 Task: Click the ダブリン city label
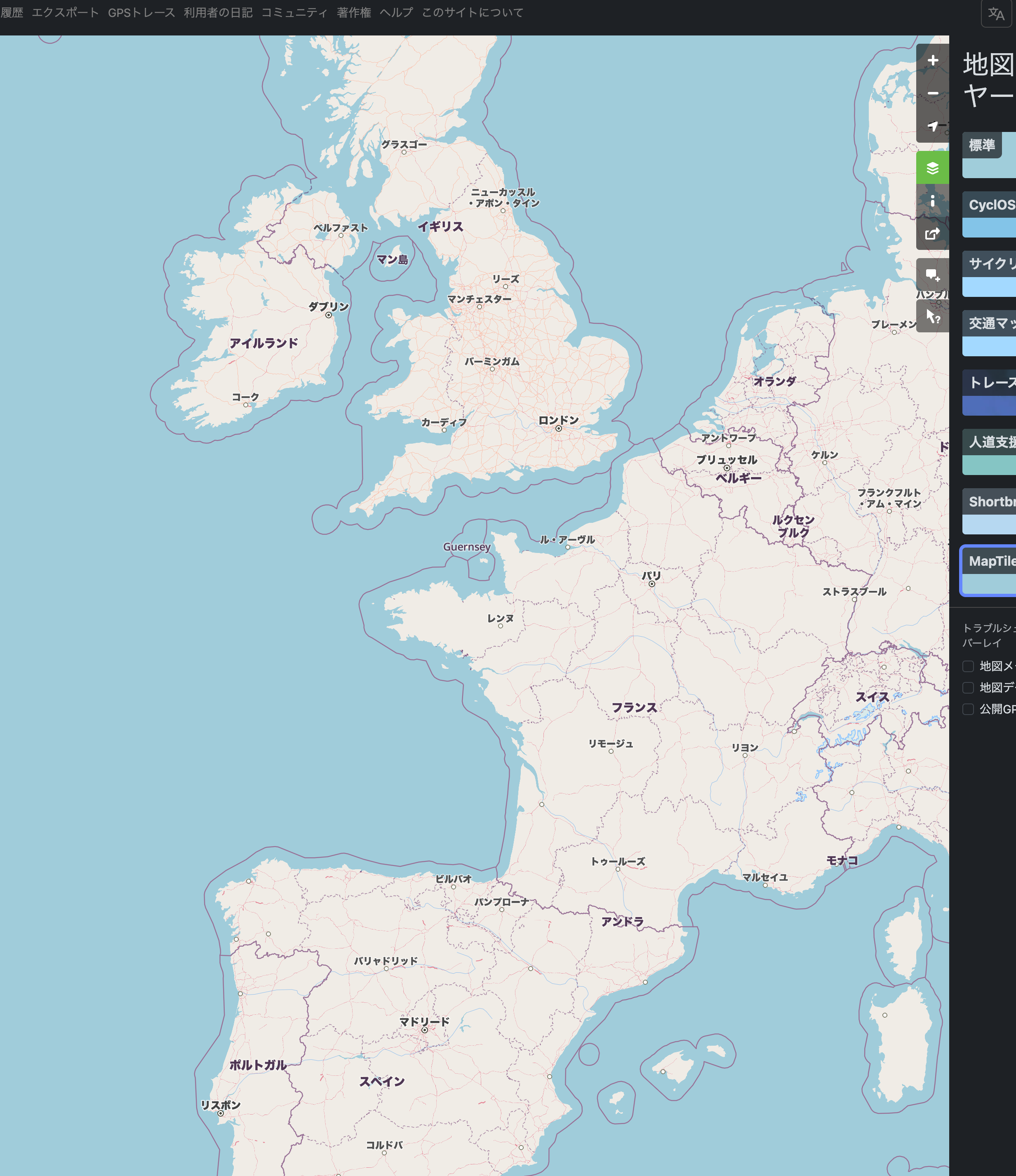329,306
